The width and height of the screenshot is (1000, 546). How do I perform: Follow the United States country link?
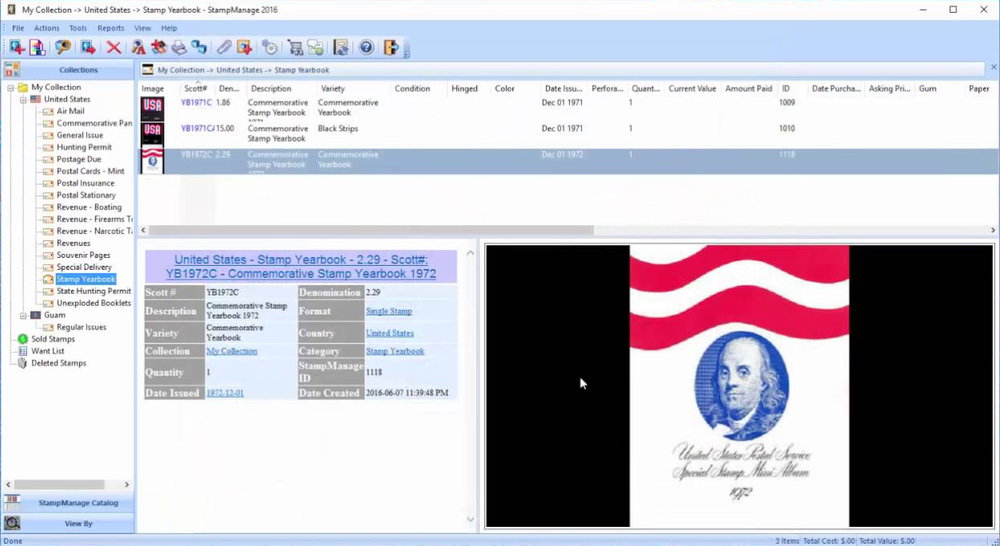[x=390, y=333]
